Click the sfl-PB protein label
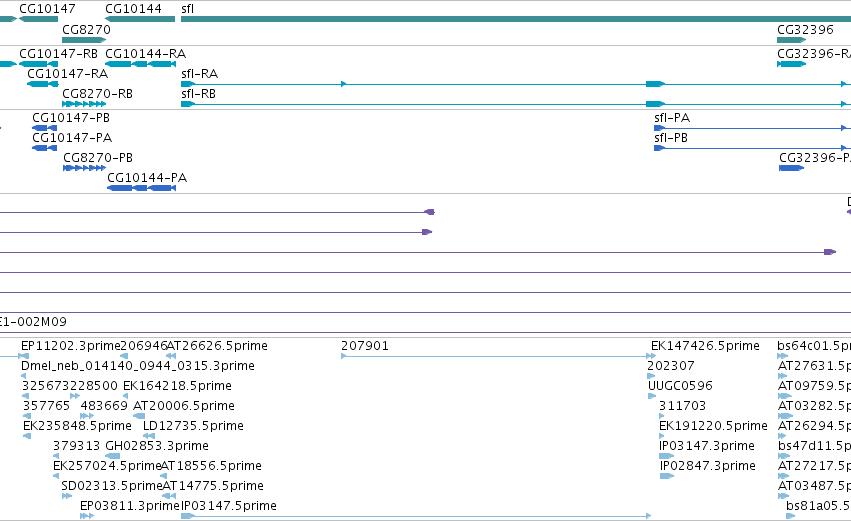 tap(671, 138)
